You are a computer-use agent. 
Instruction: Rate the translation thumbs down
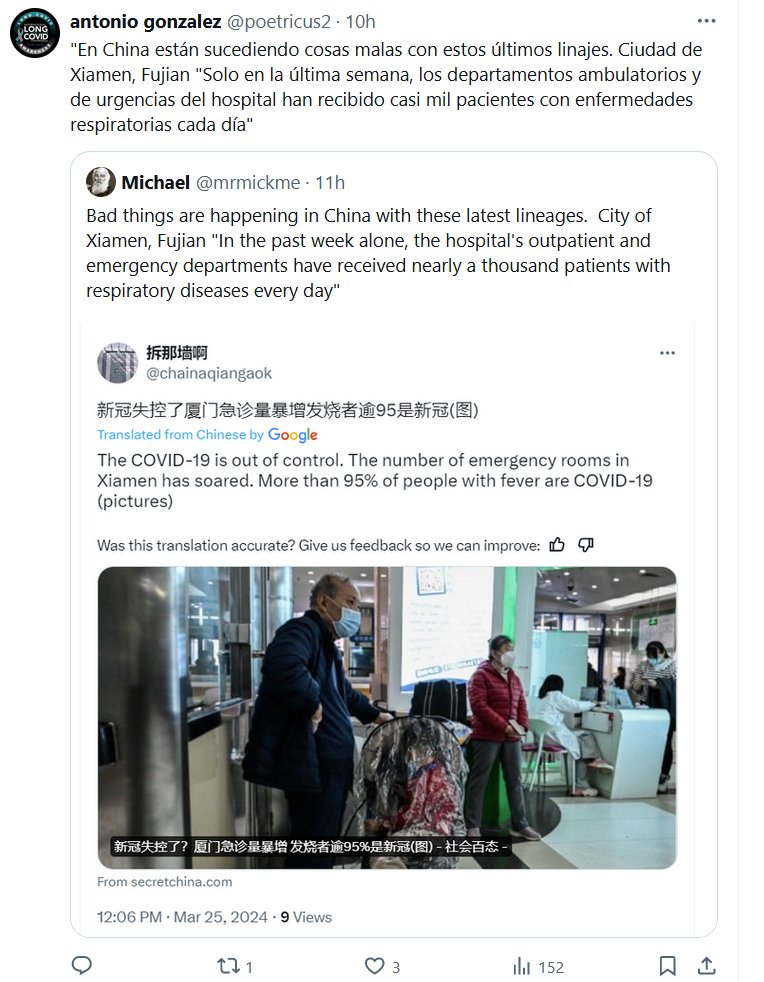pyautogui.click(x=586, y=545)
